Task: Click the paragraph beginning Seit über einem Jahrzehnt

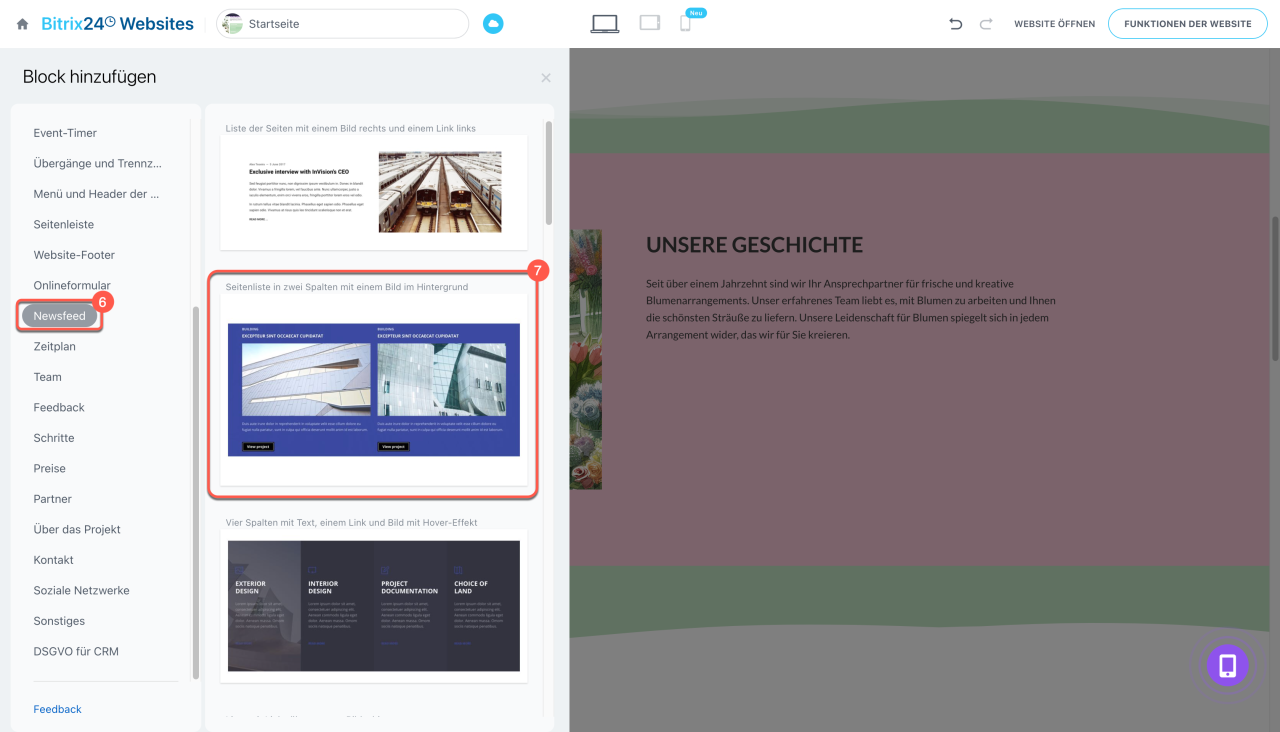Action: 851,309
